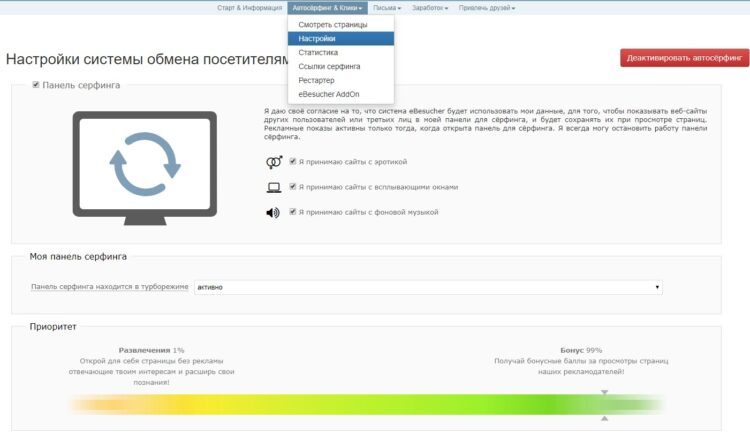Open 'Старт & Информация' nav link
This screenshot has width=750, height=434.
[249, 8]
